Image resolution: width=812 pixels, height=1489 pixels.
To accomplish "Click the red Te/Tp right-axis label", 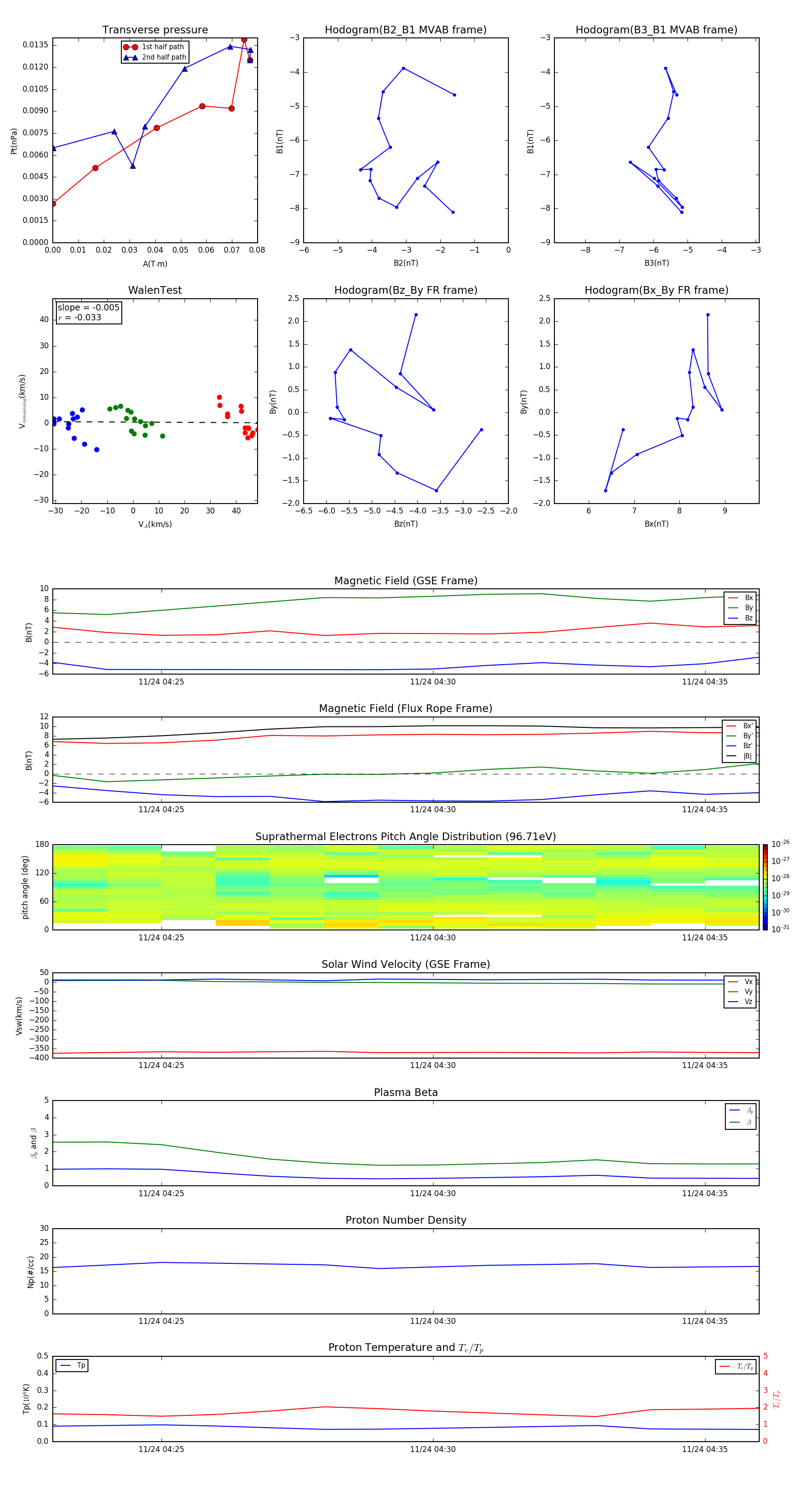I will click(776, 1399).
